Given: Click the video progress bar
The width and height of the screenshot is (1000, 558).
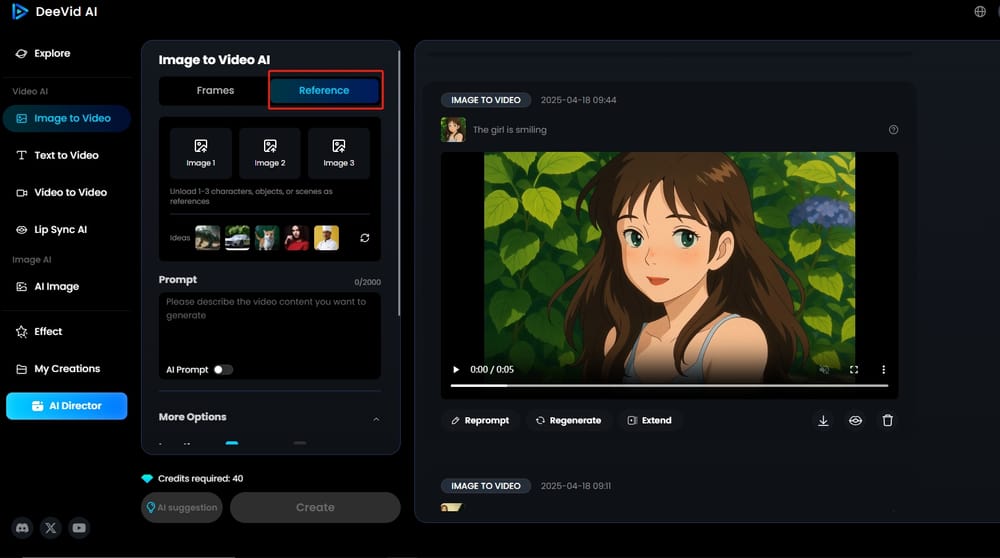Looking at the screenshot, I should (x=668, y=385).
